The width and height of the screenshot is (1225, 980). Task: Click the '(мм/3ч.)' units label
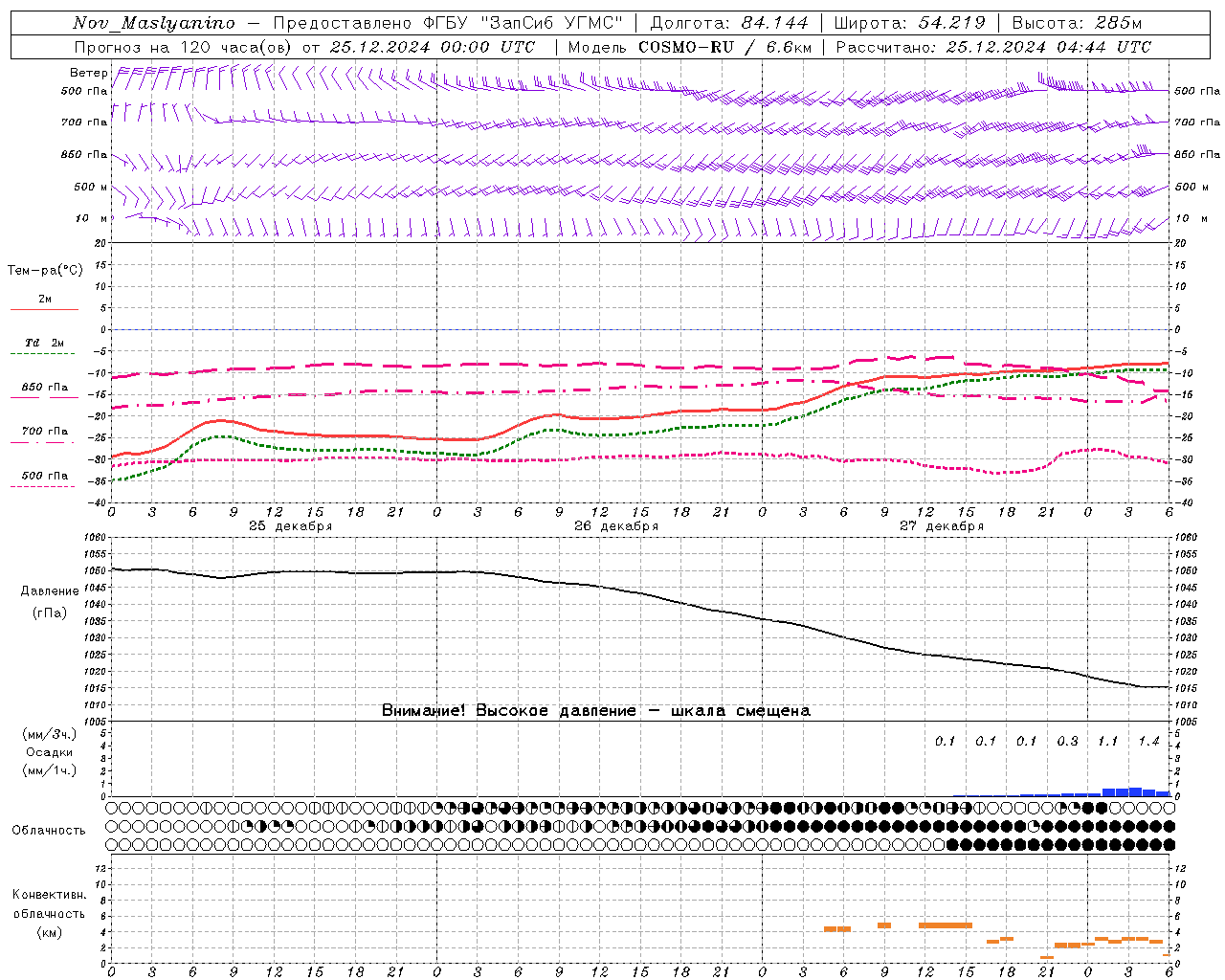[50, 734]
